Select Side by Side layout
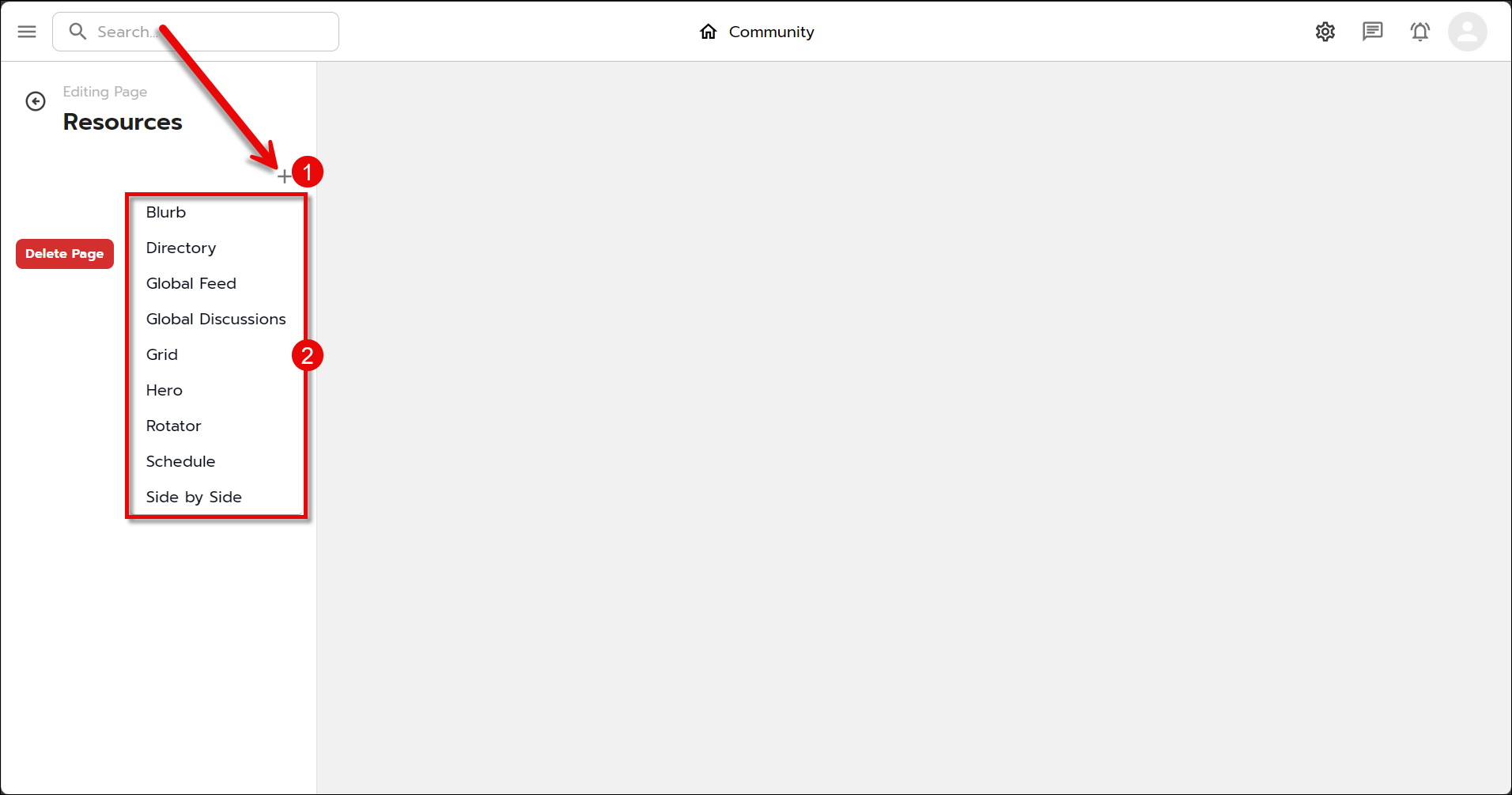The width and height of the screenshot is (1512, 795). pyautogui.click(x=194, y=497)
